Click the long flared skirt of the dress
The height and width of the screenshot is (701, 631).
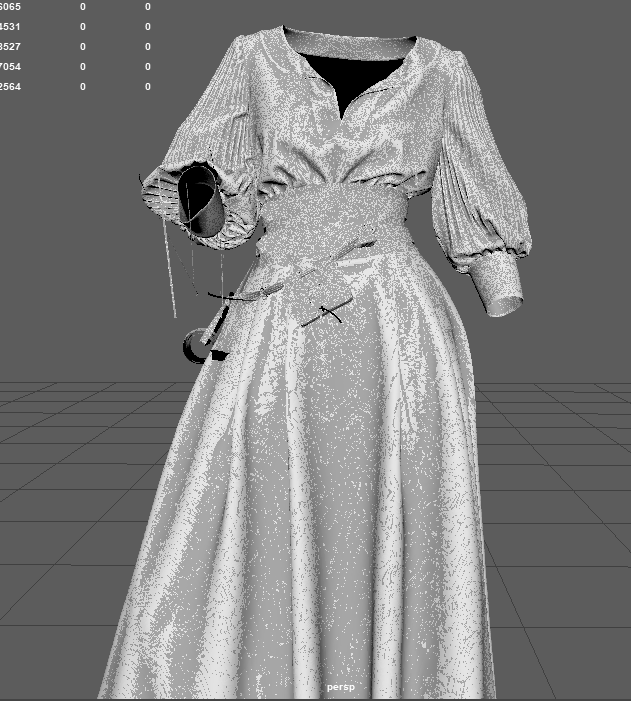(x=310, y=500)
